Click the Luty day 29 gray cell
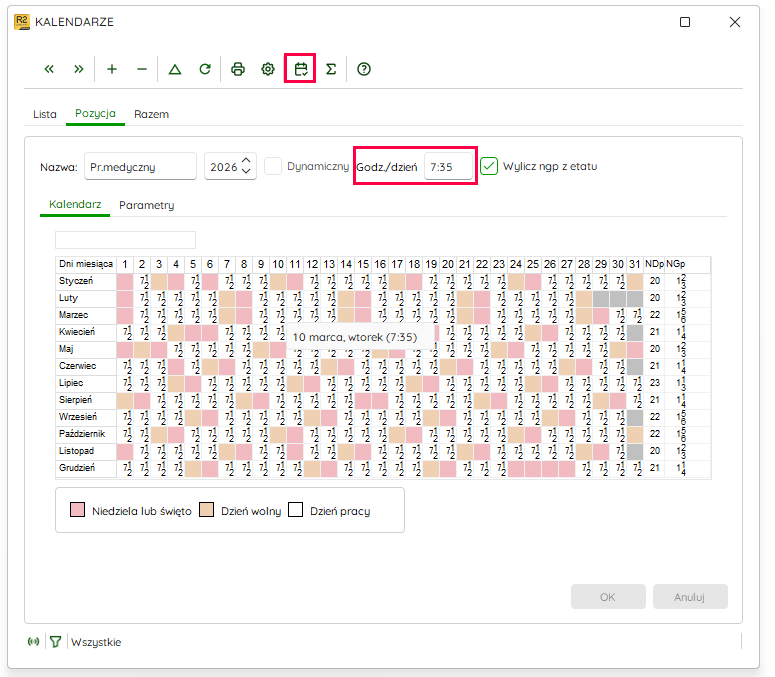The width and height of the screenshot is (775, 677). click(601, 298)
